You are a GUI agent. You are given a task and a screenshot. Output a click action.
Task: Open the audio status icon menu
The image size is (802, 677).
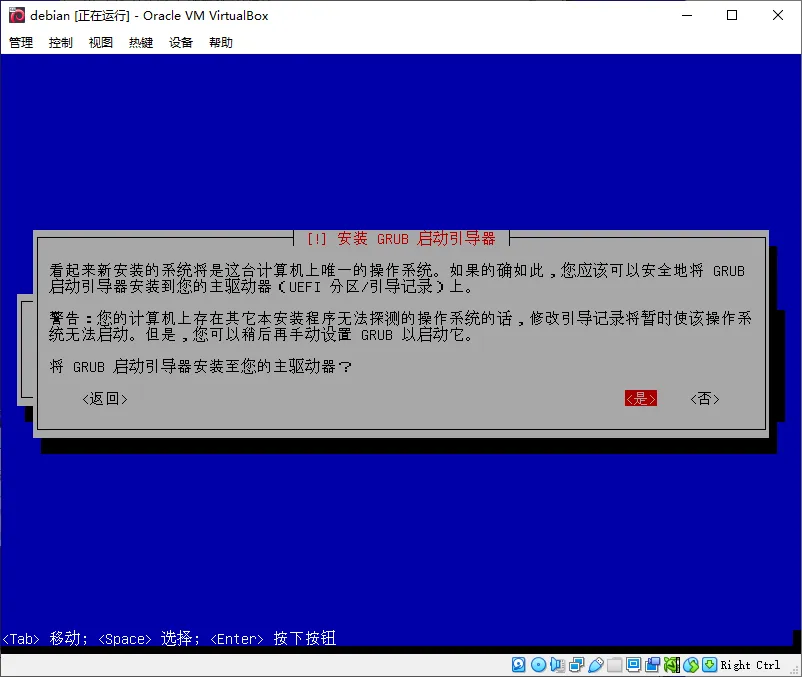(x=557, y=665)
